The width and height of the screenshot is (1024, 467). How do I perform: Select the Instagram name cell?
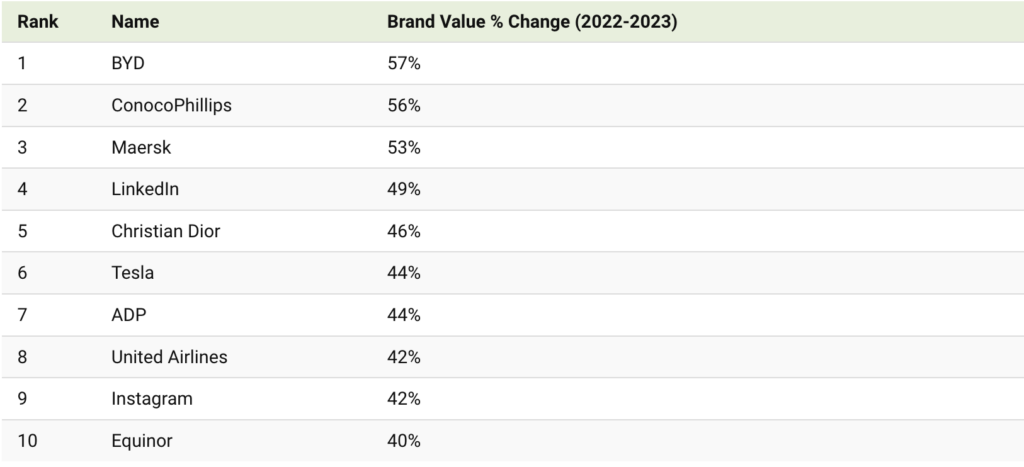click(x=152, y=399)
